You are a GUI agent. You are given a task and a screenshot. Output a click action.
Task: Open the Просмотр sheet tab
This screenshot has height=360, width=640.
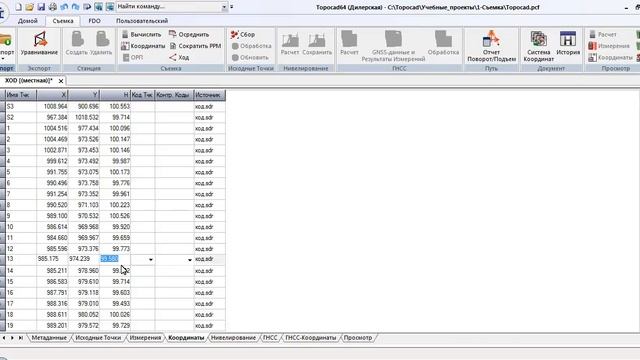click(358, 338)
